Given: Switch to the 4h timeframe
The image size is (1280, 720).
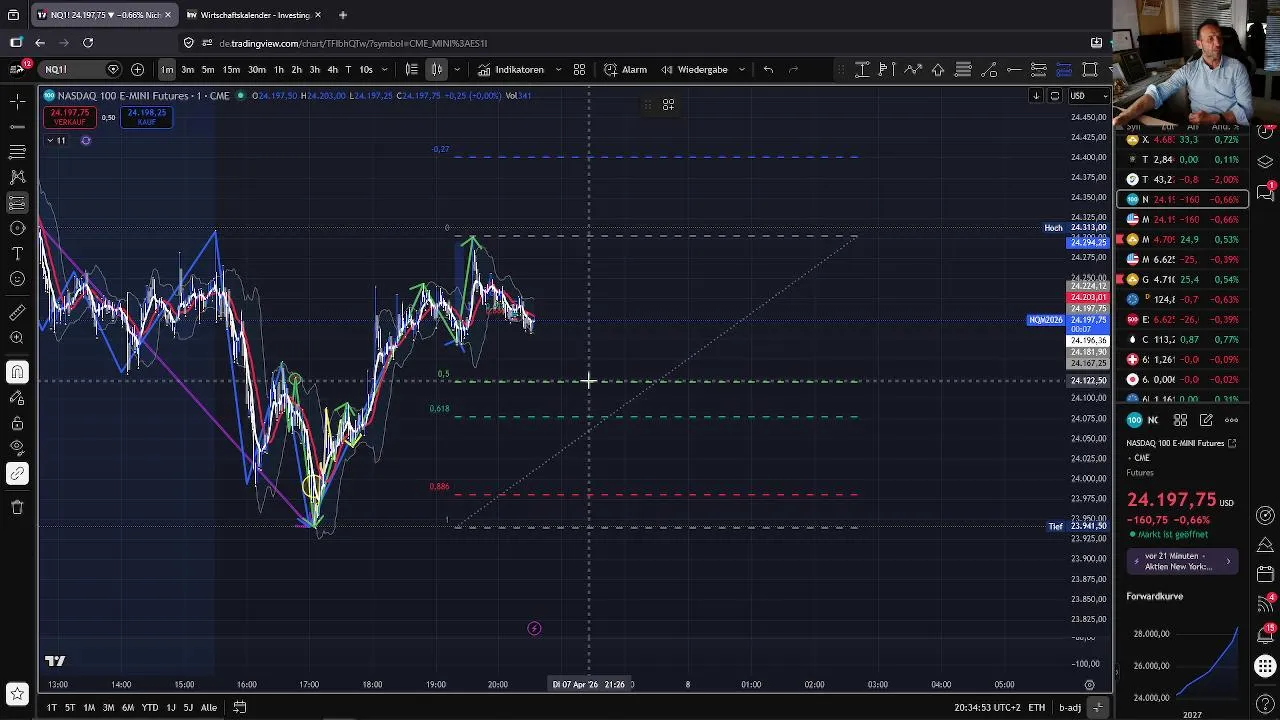Looking at the screenshot, I should (332, 69).
